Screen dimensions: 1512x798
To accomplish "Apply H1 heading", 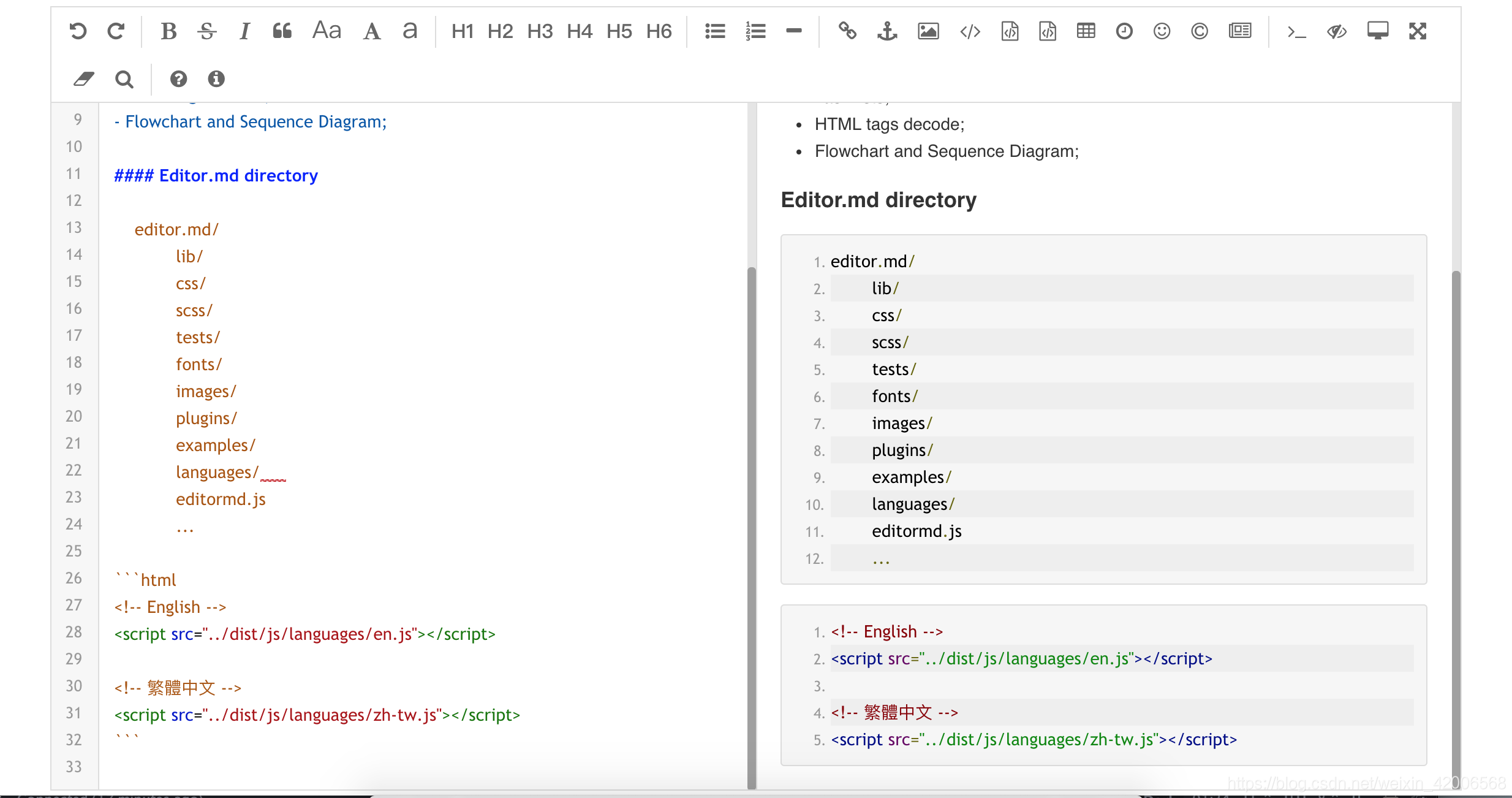I will (x=463, y=31).
